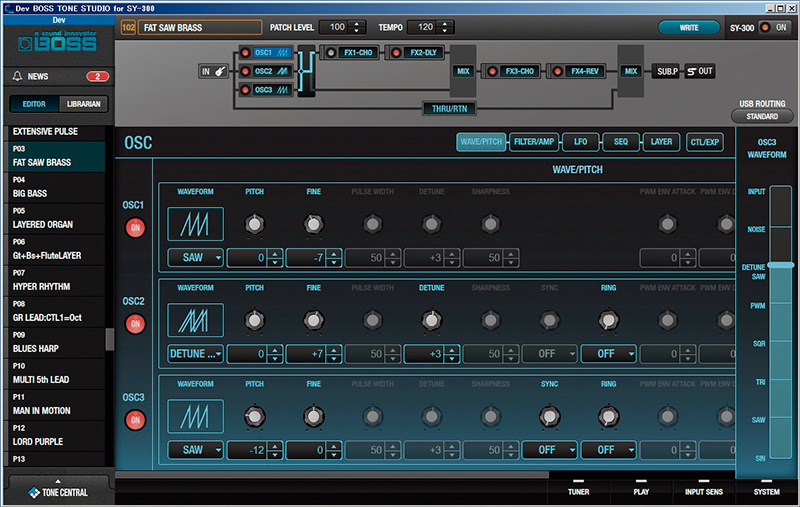Click the BOSS logo
This screenshot has height=507, width=800.
pyautogui.click(x=57, y=41)
